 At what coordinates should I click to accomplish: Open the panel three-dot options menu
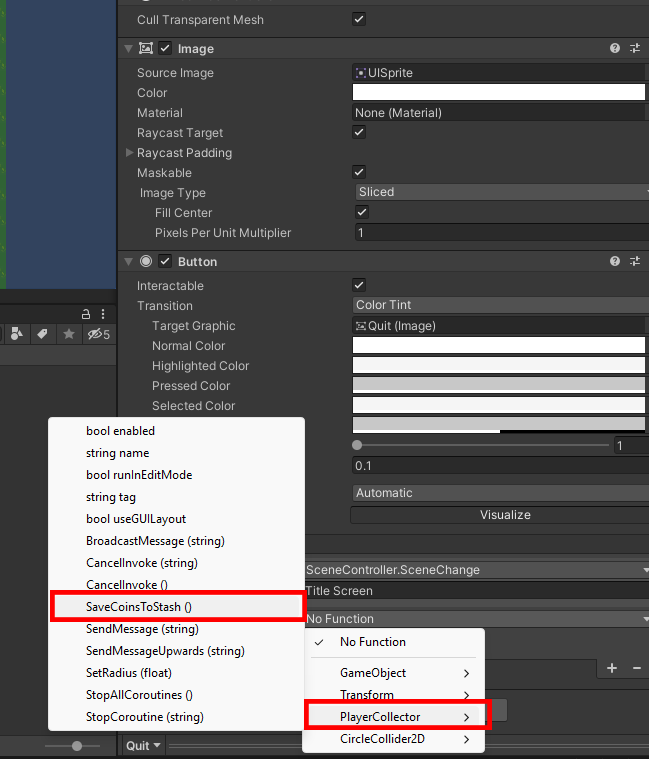[103, 314]
